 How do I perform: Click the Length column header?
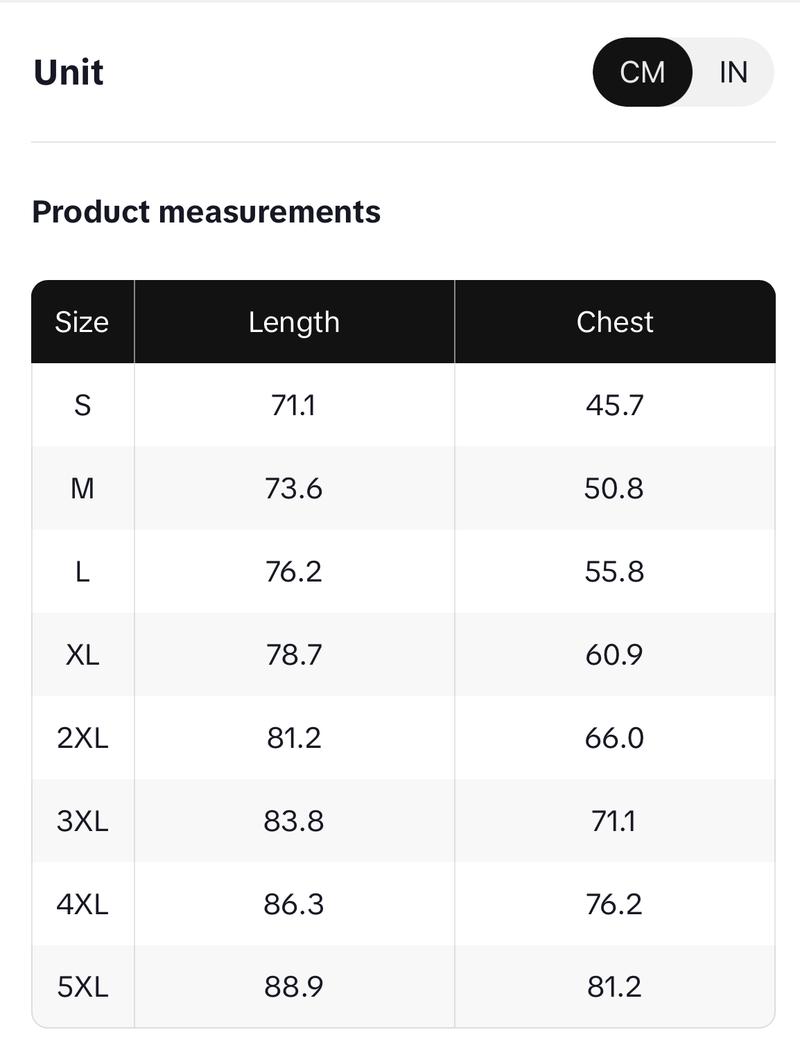(x=294, y=322)
